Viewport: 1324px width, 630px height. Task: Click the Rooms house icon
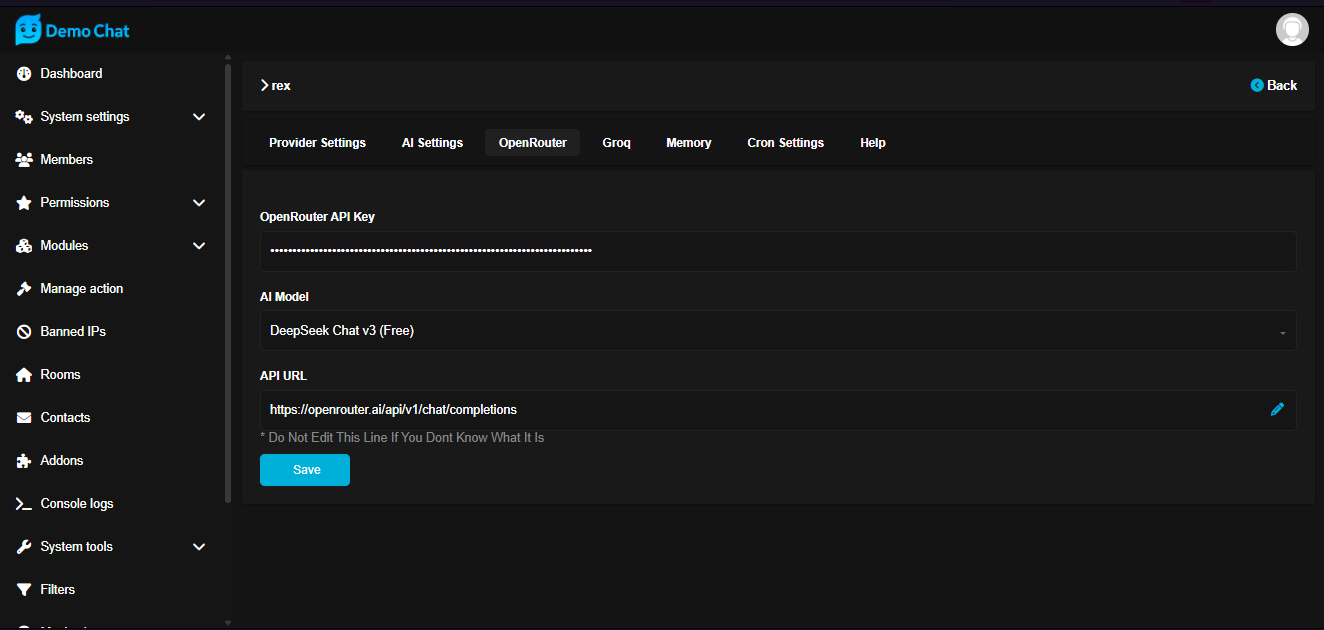pos(24,375)
